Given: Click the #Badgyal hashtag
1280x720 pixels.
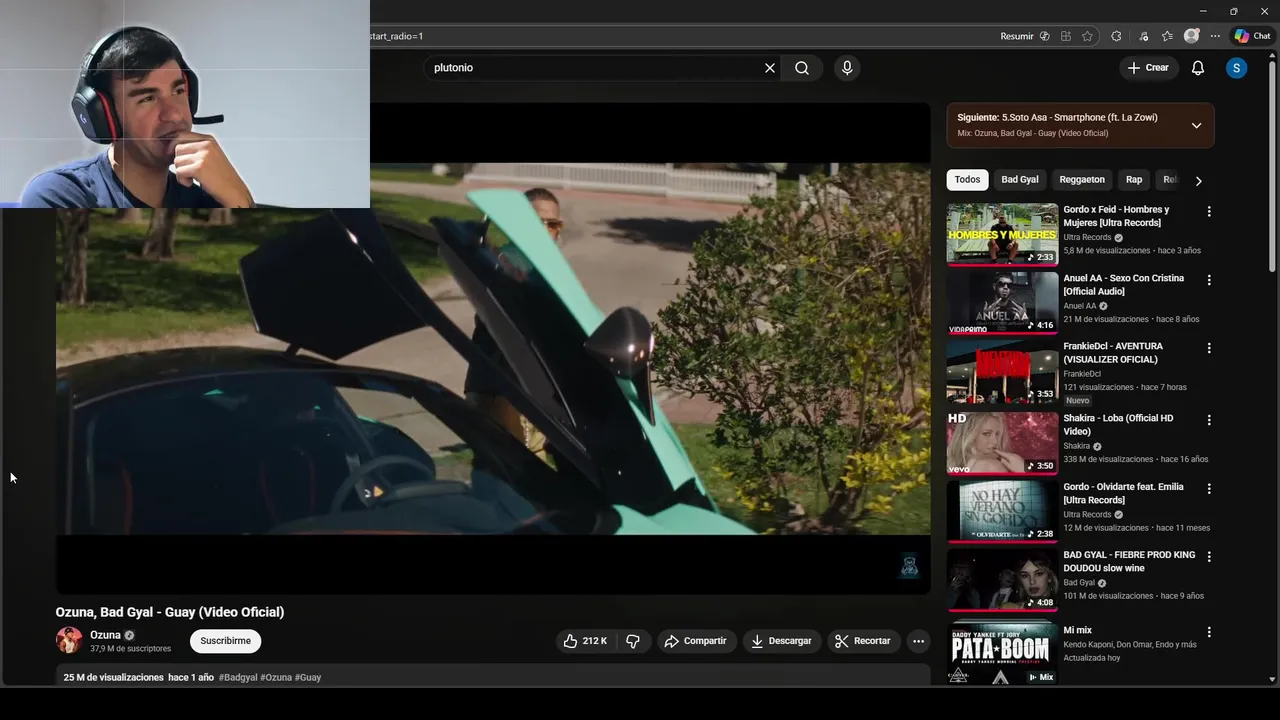Looking at the screenshot, I should (x=238, y=677).
